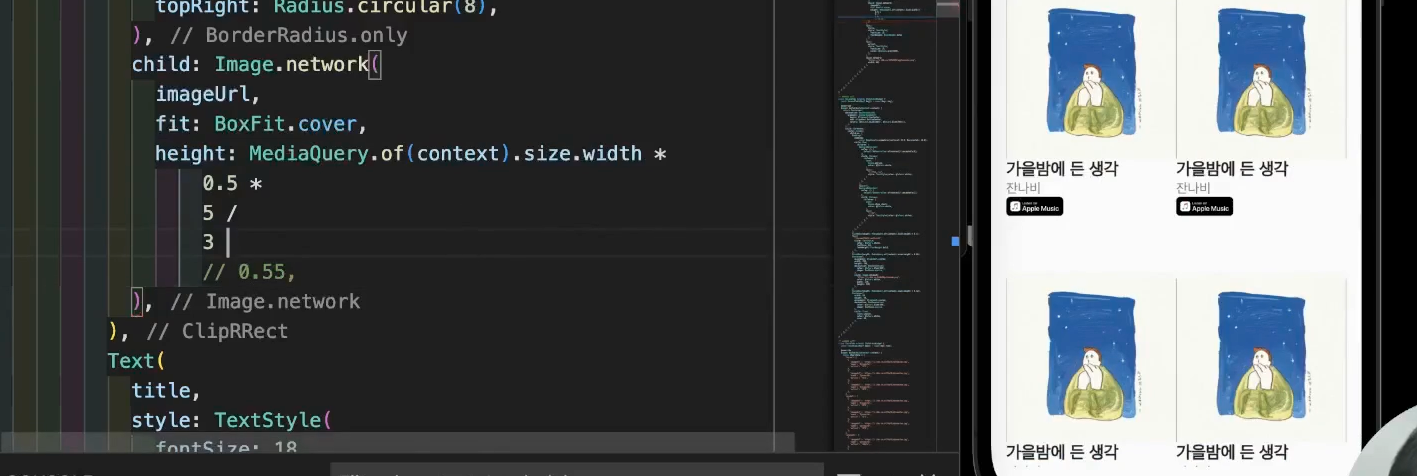The image size is (1417, 476).
Task: Click the Apple Music badge in the upper-right album card
Action: pyautogui.click(x=1204, y=207)
